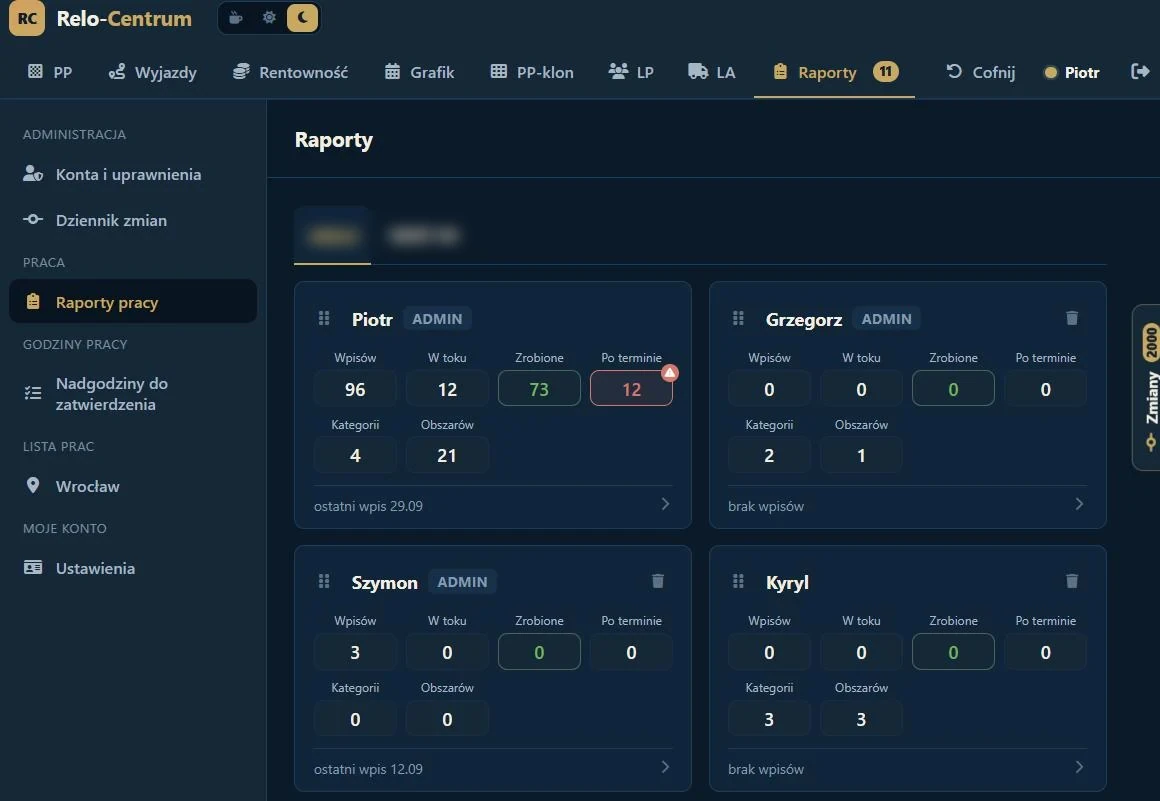Click the Kyryl card name
The height and width of the screenshot is (801, 1160).
[x=787, y=583]
